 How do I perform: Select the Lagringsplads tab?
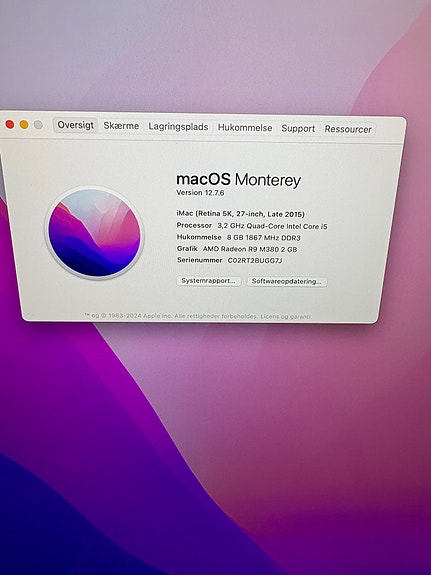178,127
